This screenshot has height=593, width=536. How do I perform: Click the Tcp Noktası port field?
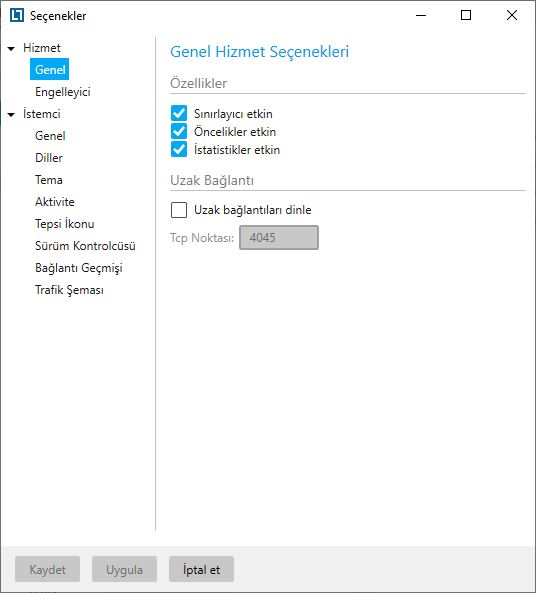(279, 238)
